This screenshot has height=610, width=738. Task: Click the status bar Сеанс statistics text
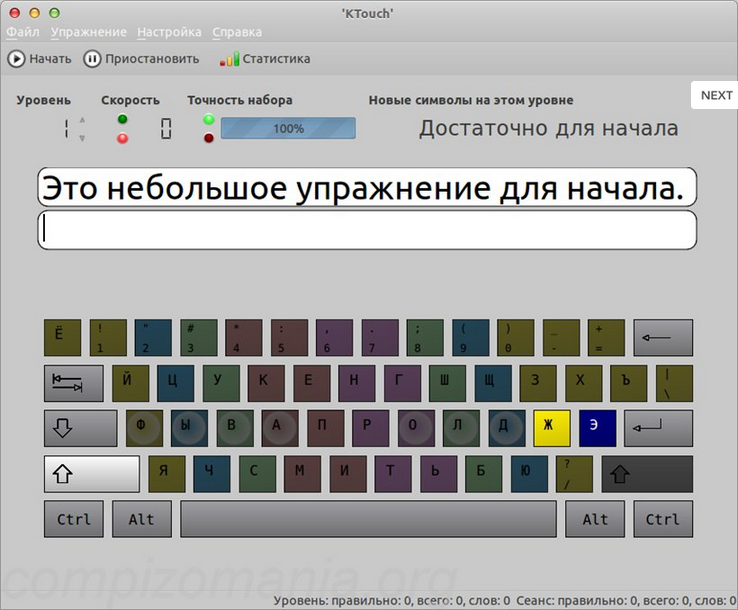pyautogui.click(x=626, y=601)
